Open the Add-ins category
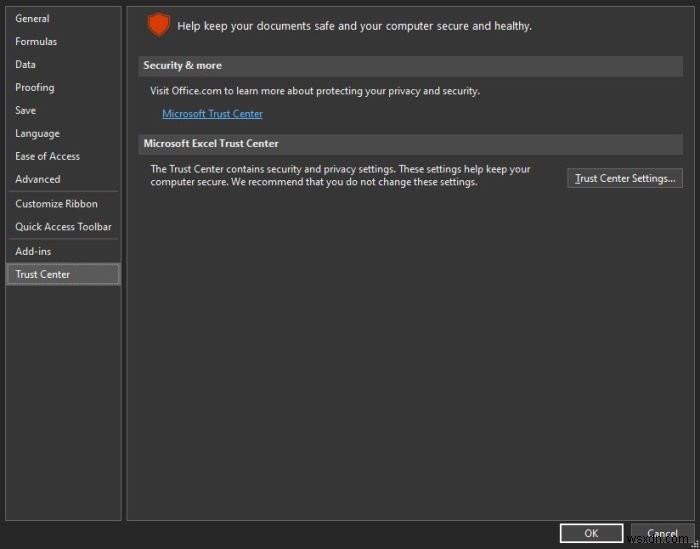Image resolution: width=700 pixels, height=549 pixels. (x=33, y=251)
